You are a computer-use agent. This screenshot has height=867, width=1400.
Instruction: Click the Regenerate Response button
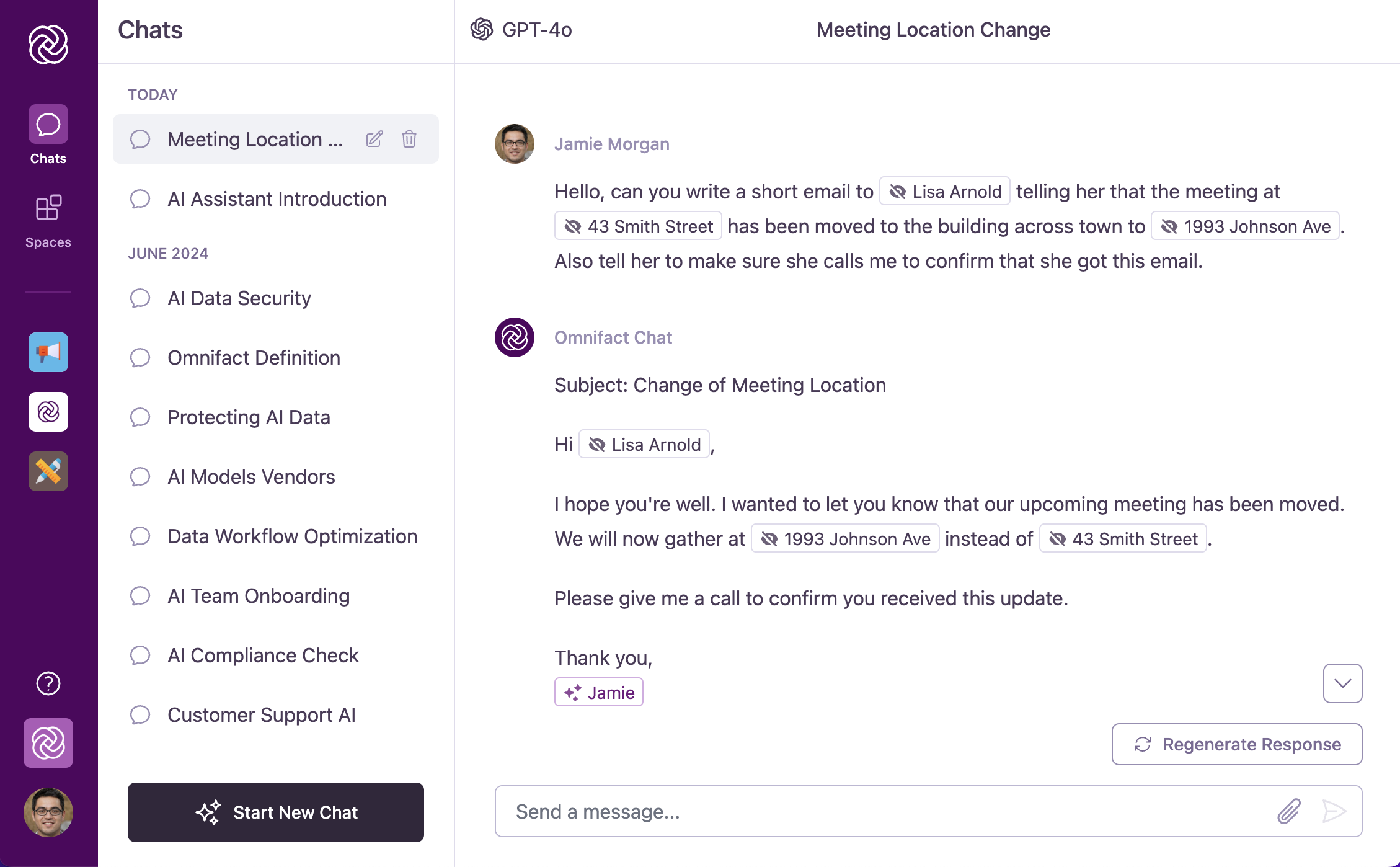(1236, 744)
